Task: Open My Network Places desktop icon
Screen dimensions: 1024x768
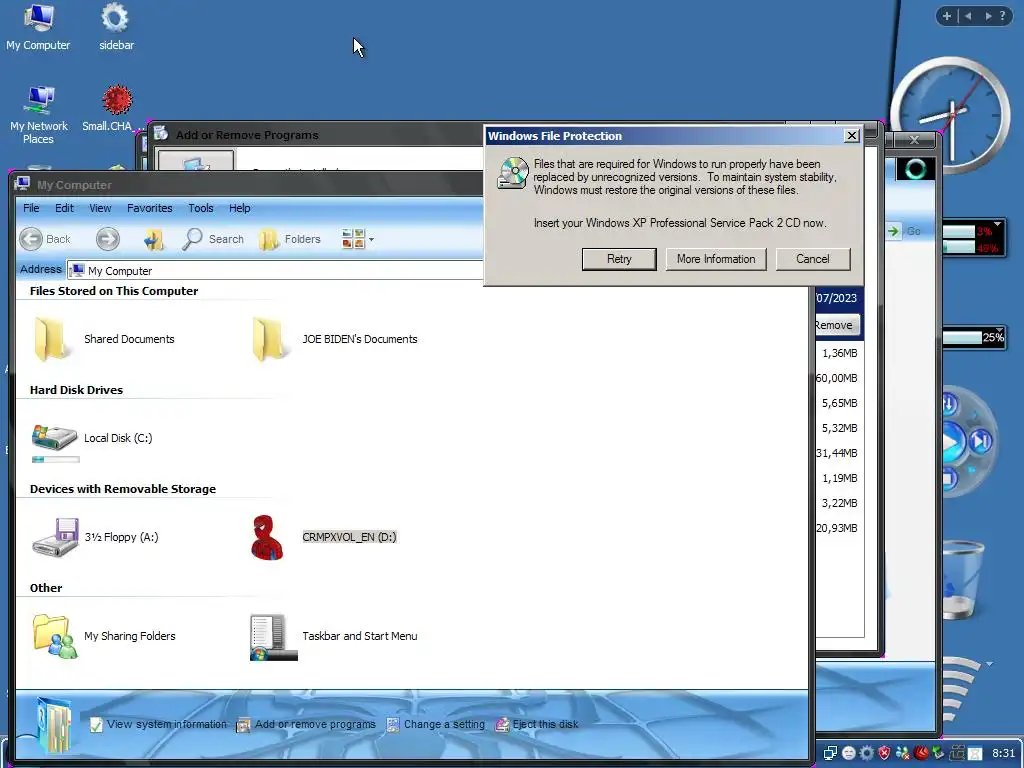Action: [x=39, y=115]
